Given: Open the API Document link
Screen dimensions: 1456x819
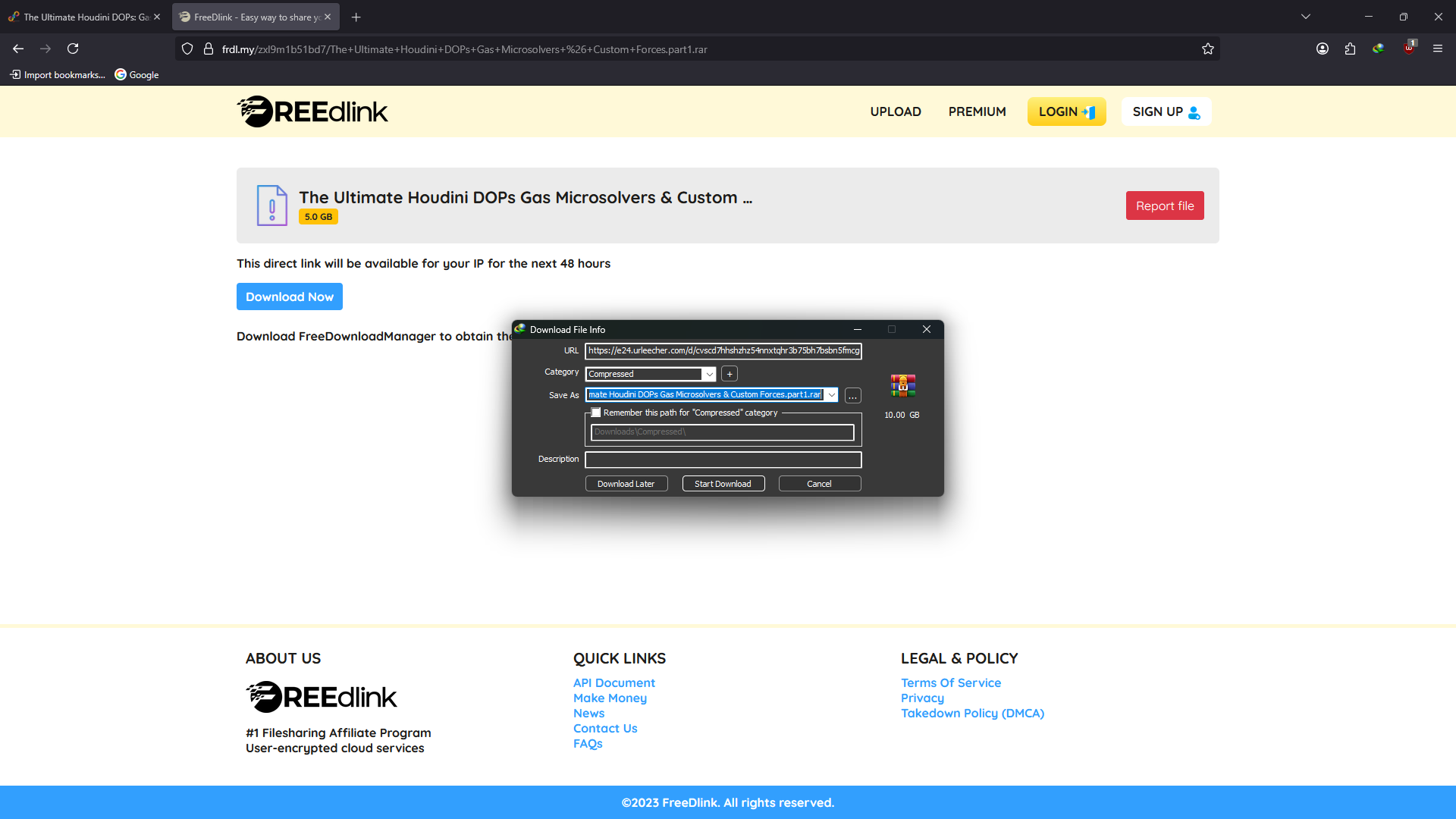Looking at the screenshot, I should (x=614, y=682).
